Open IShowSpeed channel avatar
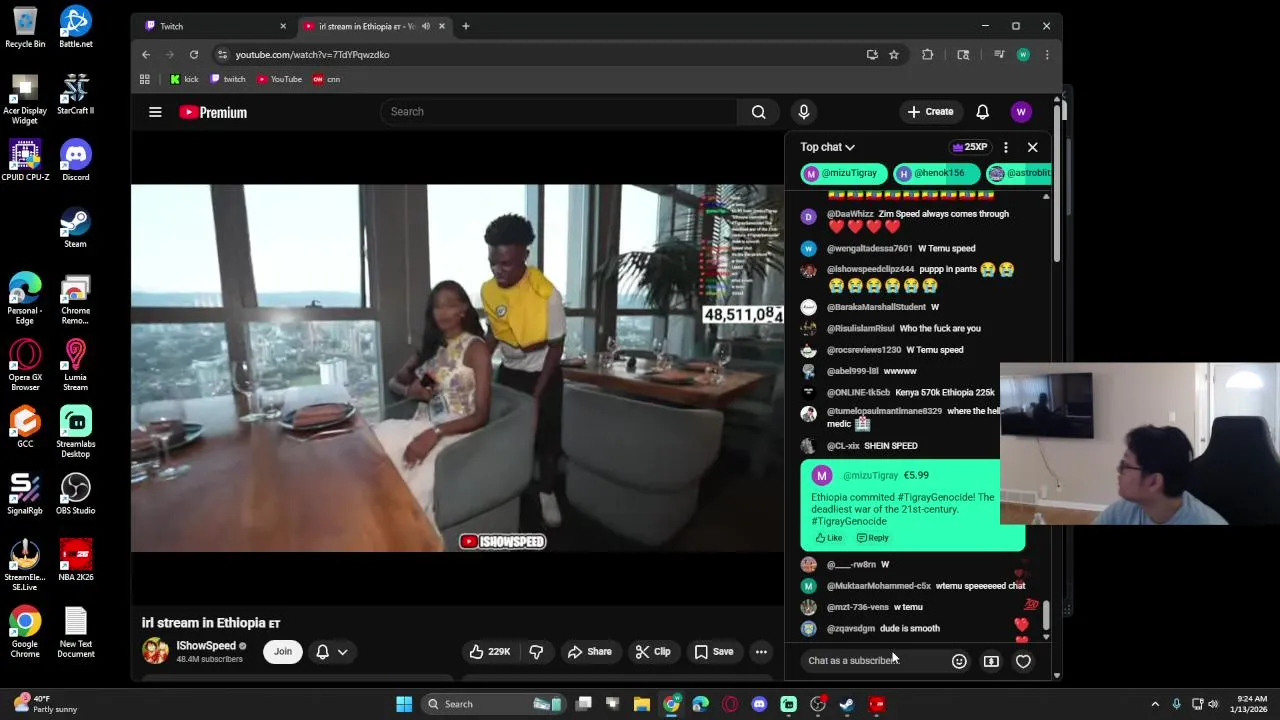Screen dimensions: 1280x720 pyautogui.click(x=155, y=651)
